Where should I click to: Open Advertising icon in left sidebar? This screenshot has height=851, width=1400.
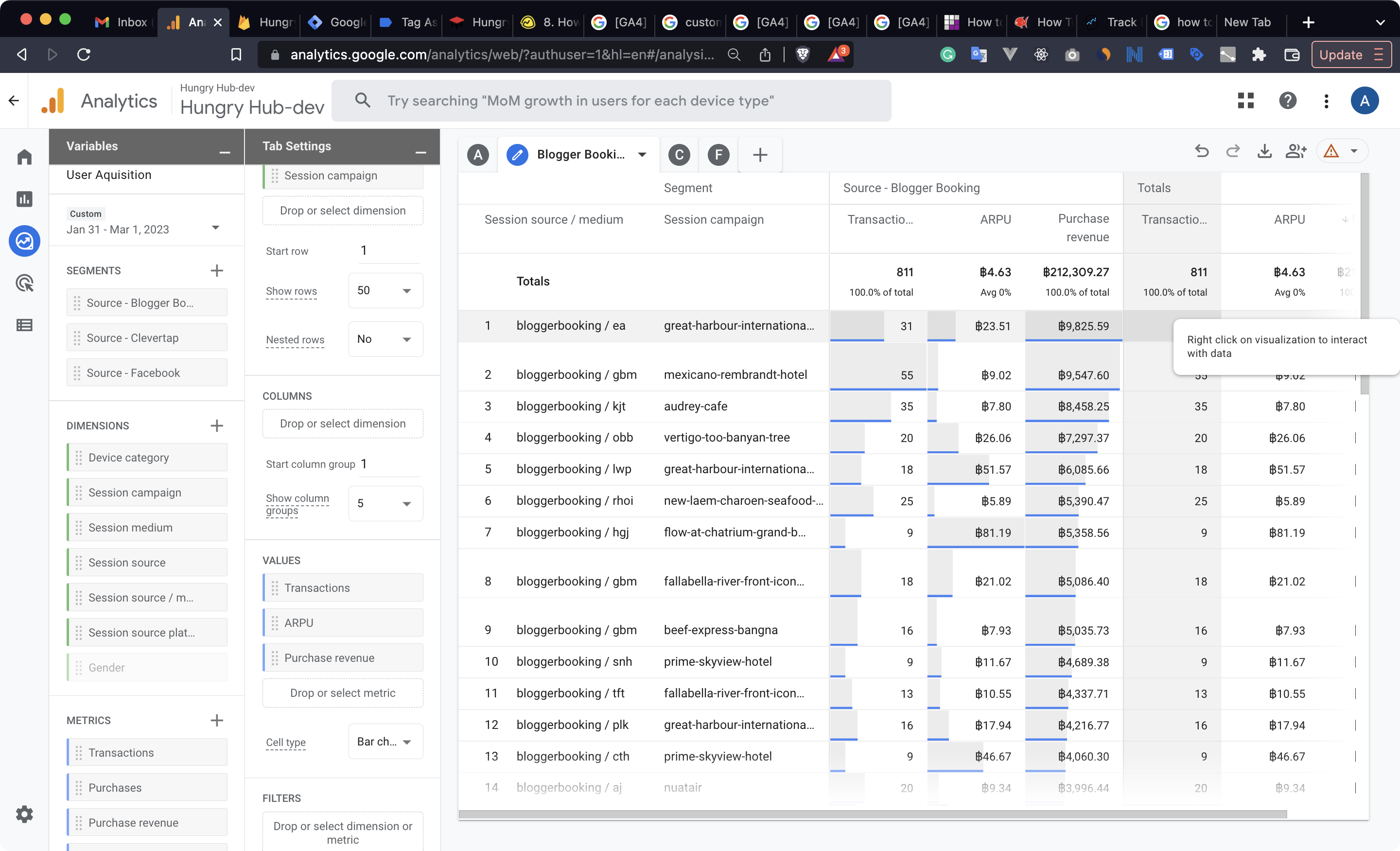(x=24, y=283)
